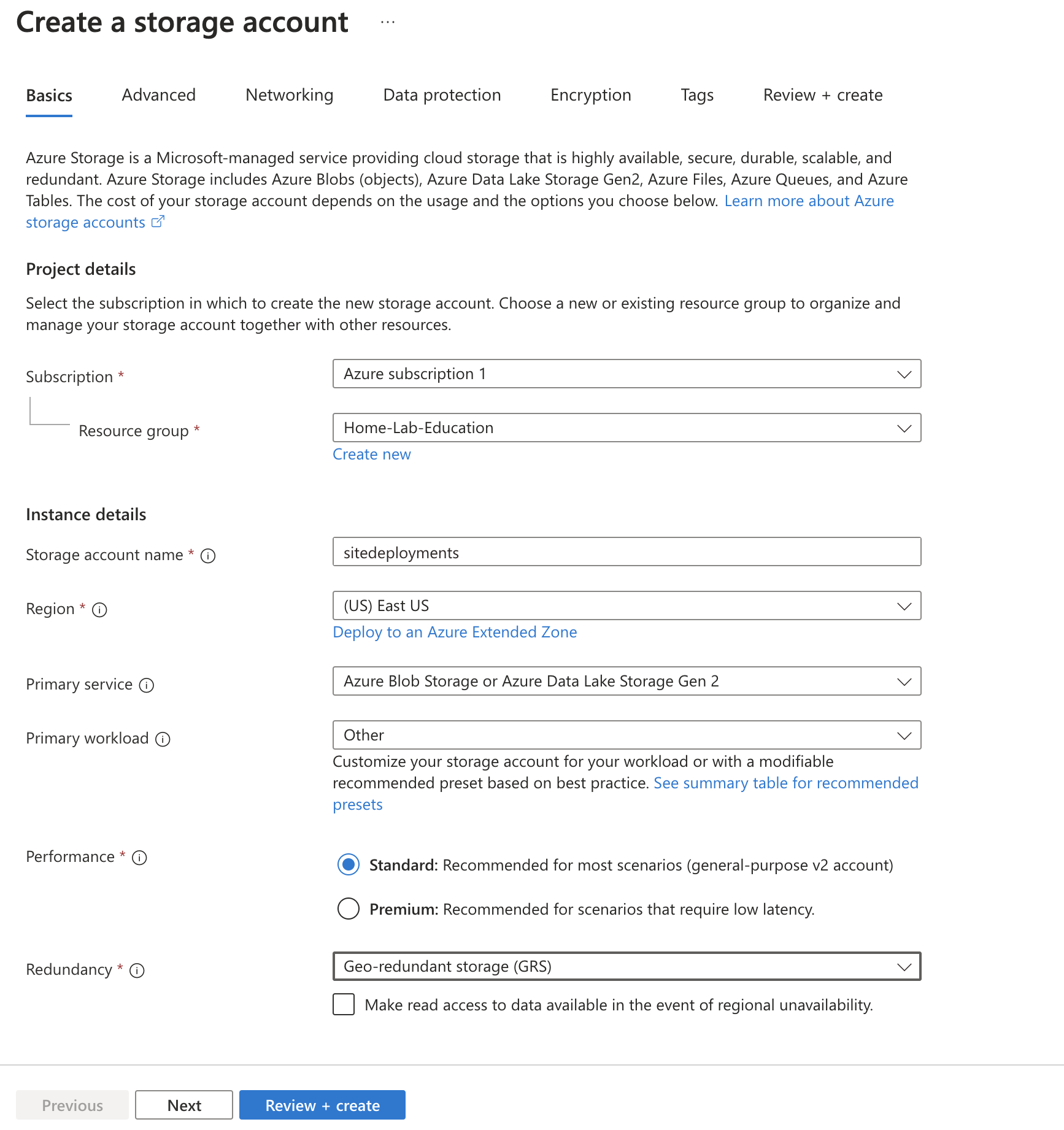
Task: Select the Premium performance option
Action: [x=348, y=909]
